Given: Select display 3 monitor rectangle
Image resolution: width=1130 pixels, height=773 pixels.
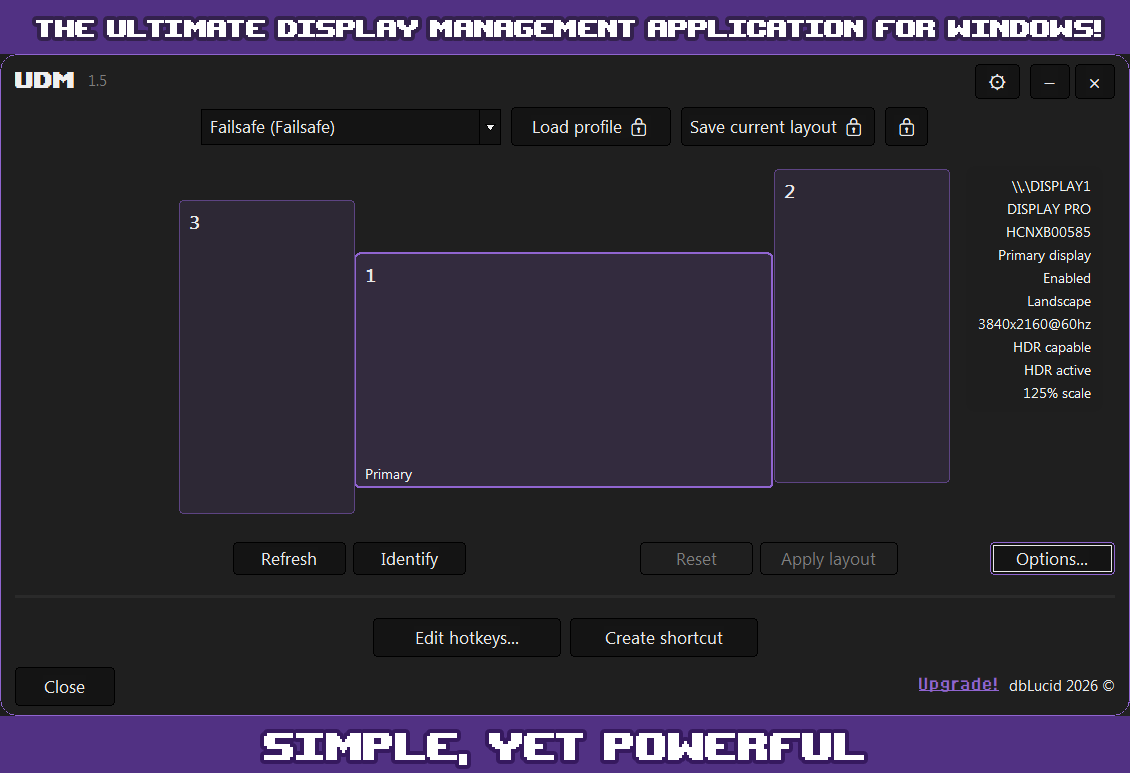Looking at the screenshot, I should (267, 357).
